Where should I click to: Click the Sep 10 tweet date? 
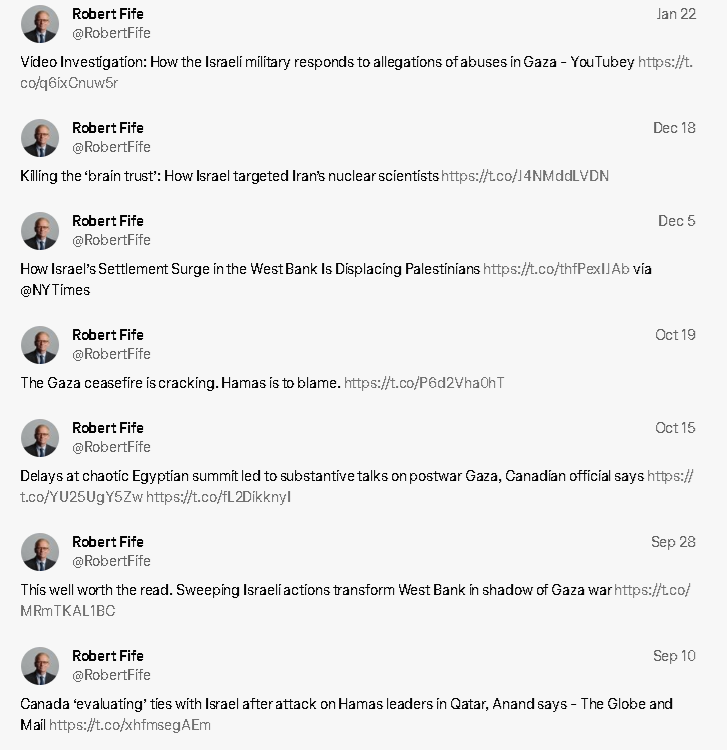(x=674, y=656)
